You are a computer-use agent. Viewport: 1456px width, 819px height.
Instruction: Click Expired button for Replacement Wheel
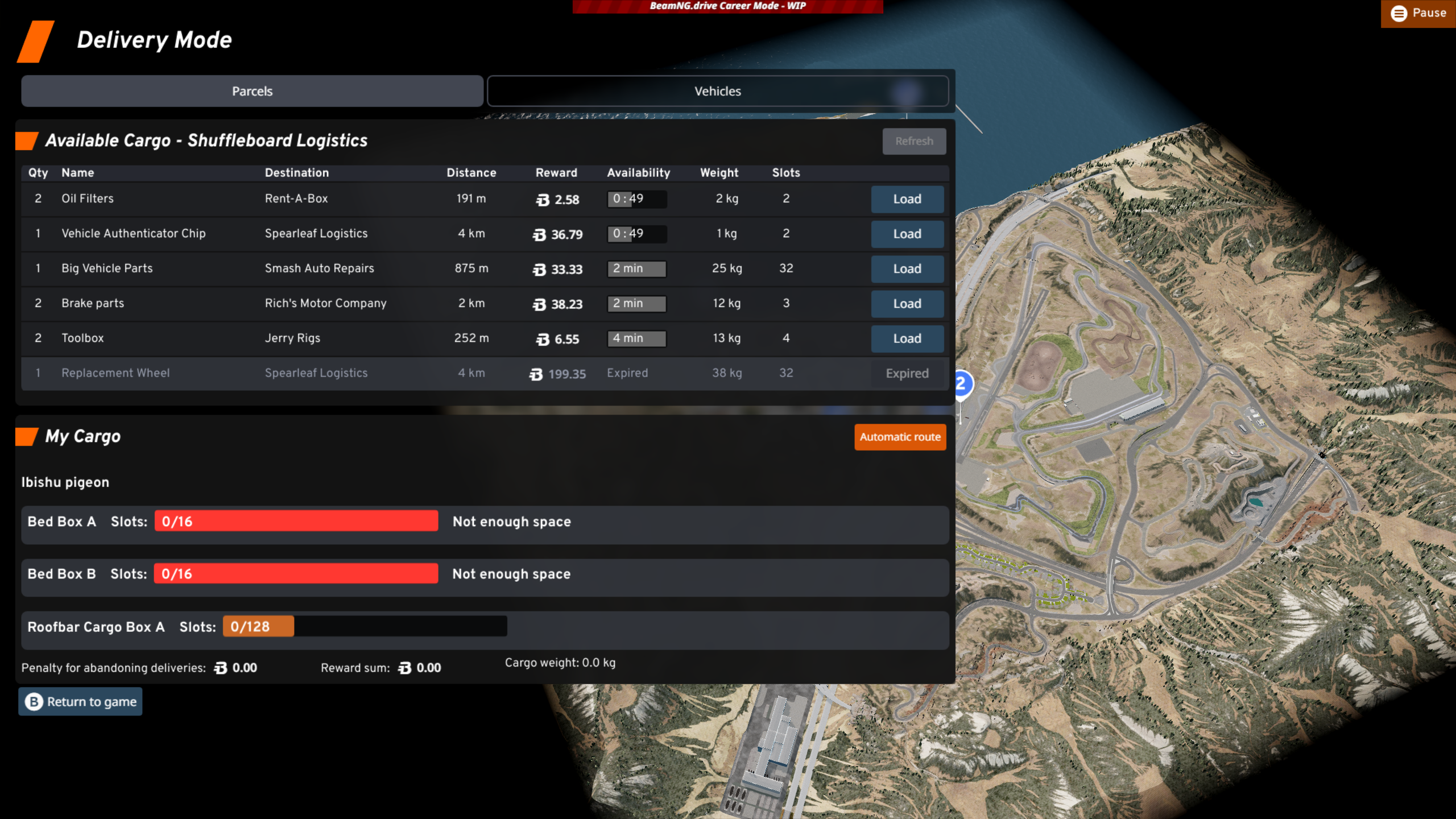click(907, 374)
